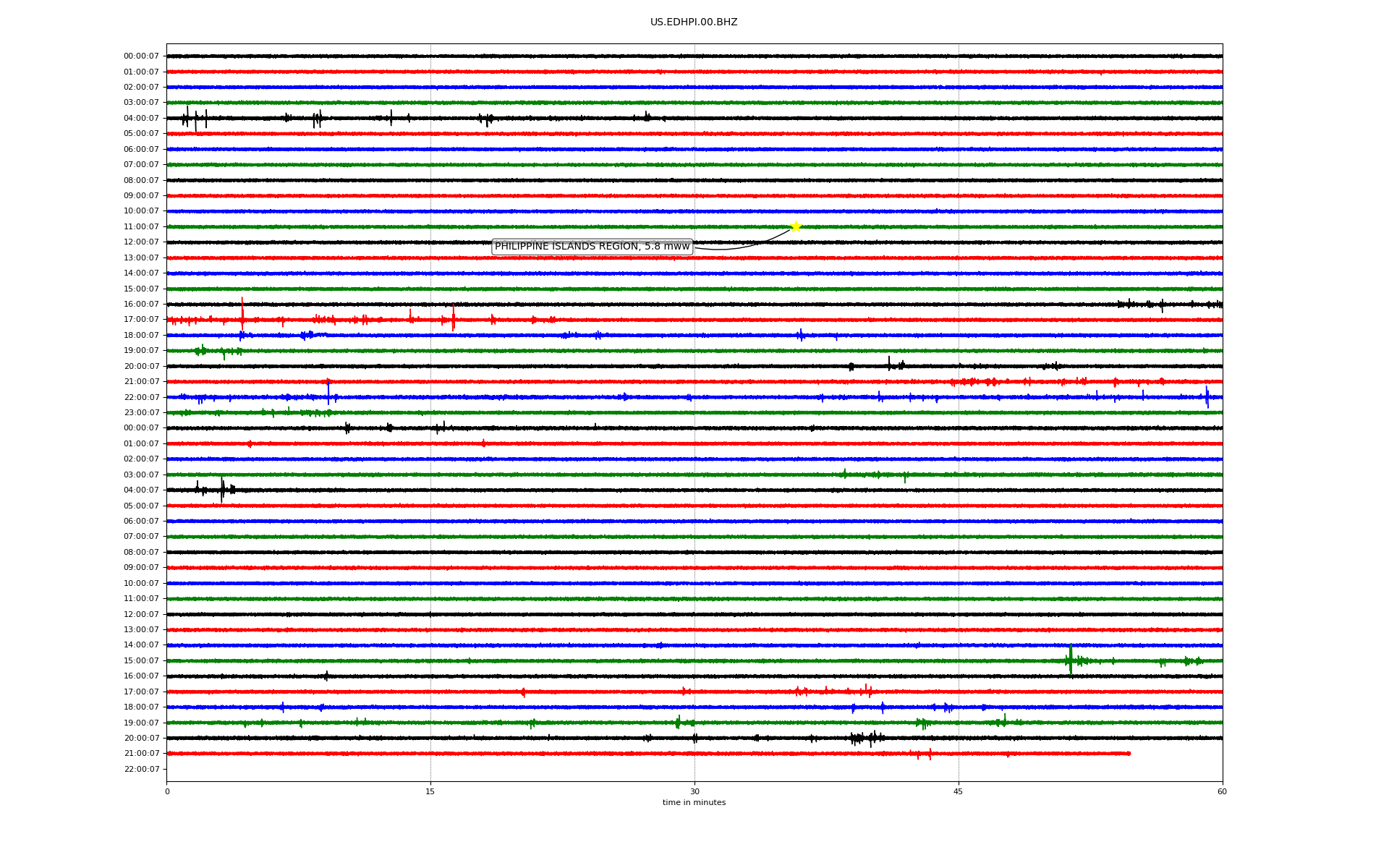Click the 'time in minutes' axis label
Viewport: 1389px width, 868px height.
click(694, 803)
